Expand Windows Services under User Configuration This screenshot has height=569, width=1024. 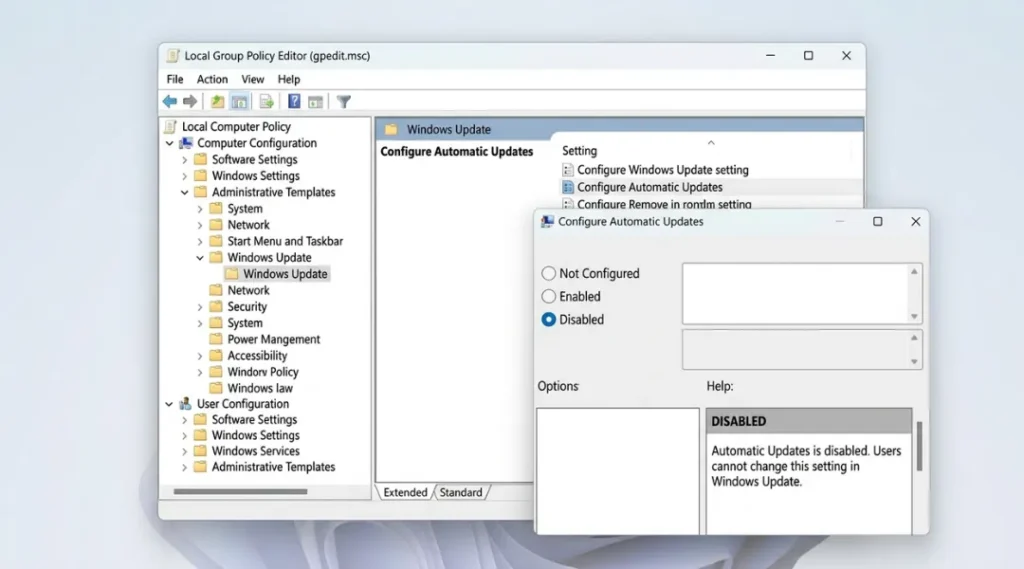(x=185, y=451)
